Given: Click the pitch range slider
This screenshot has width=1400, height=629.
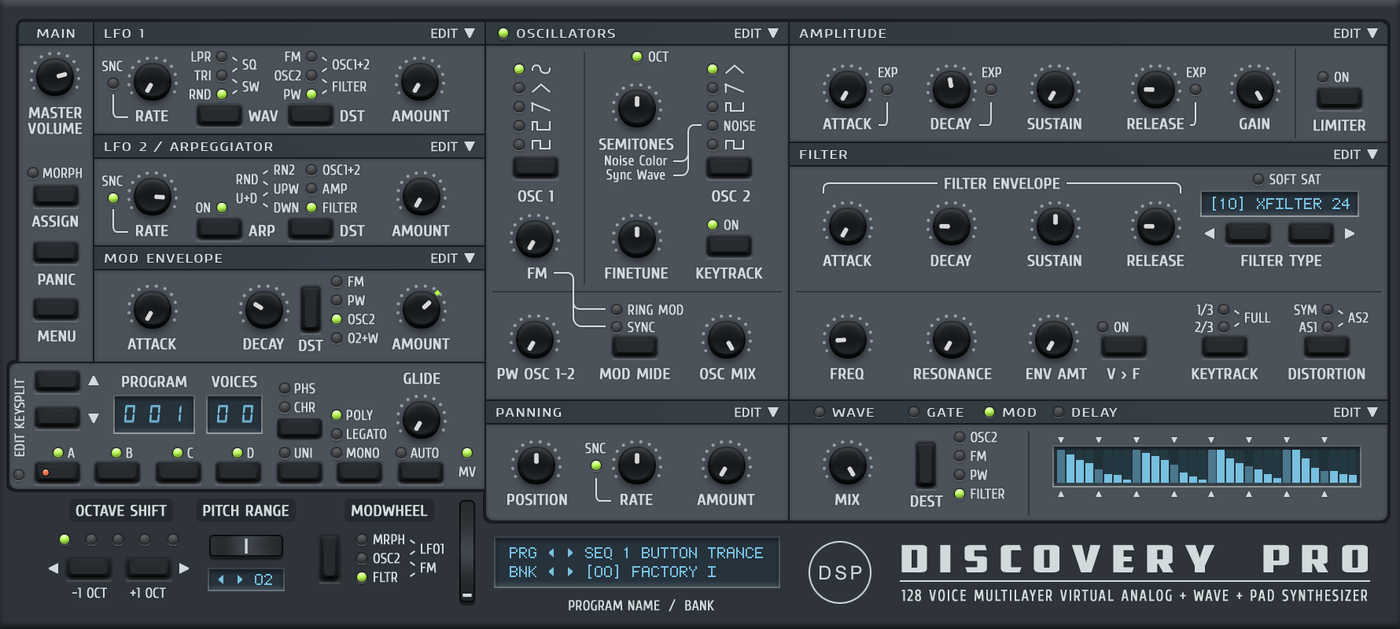Looking at the screenshot, I should click(245, 546).
